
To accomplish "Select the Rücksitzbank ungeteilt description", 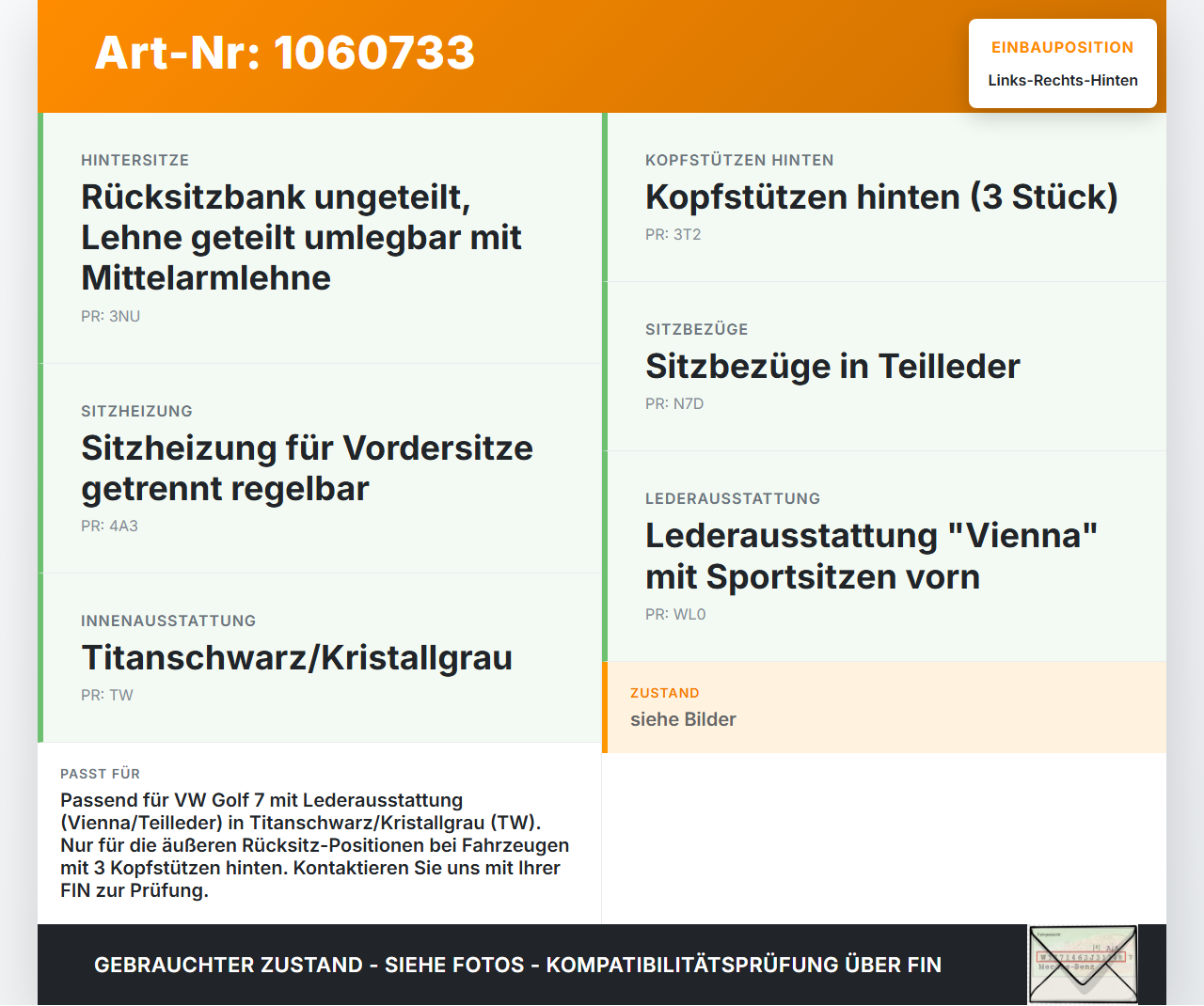I will [301, 237].
